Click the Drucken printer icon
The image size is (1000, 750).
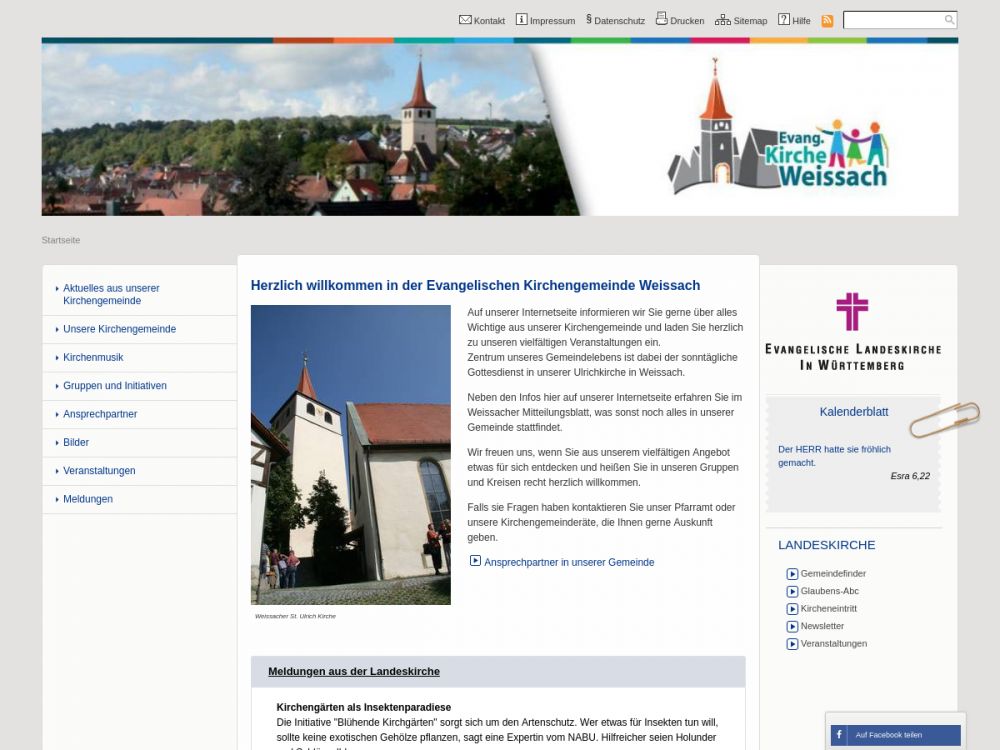coord(661,19)
